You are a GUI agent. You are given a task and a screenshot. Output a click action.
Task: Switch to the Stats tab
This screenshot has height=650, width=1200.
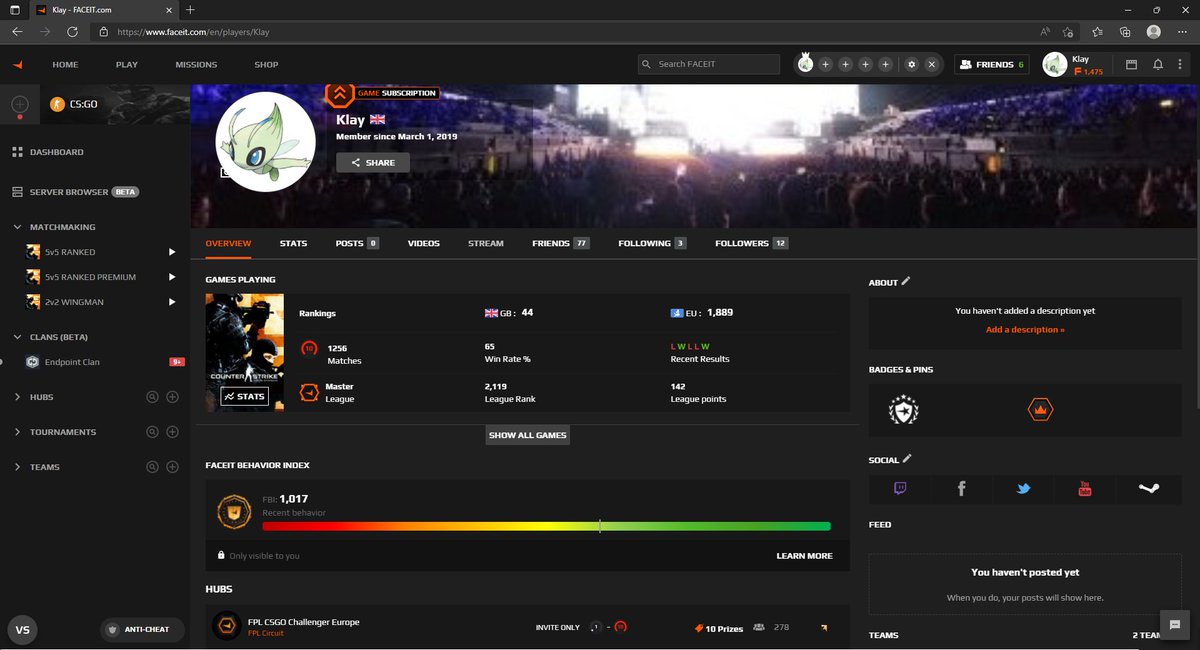pos(293,243)
